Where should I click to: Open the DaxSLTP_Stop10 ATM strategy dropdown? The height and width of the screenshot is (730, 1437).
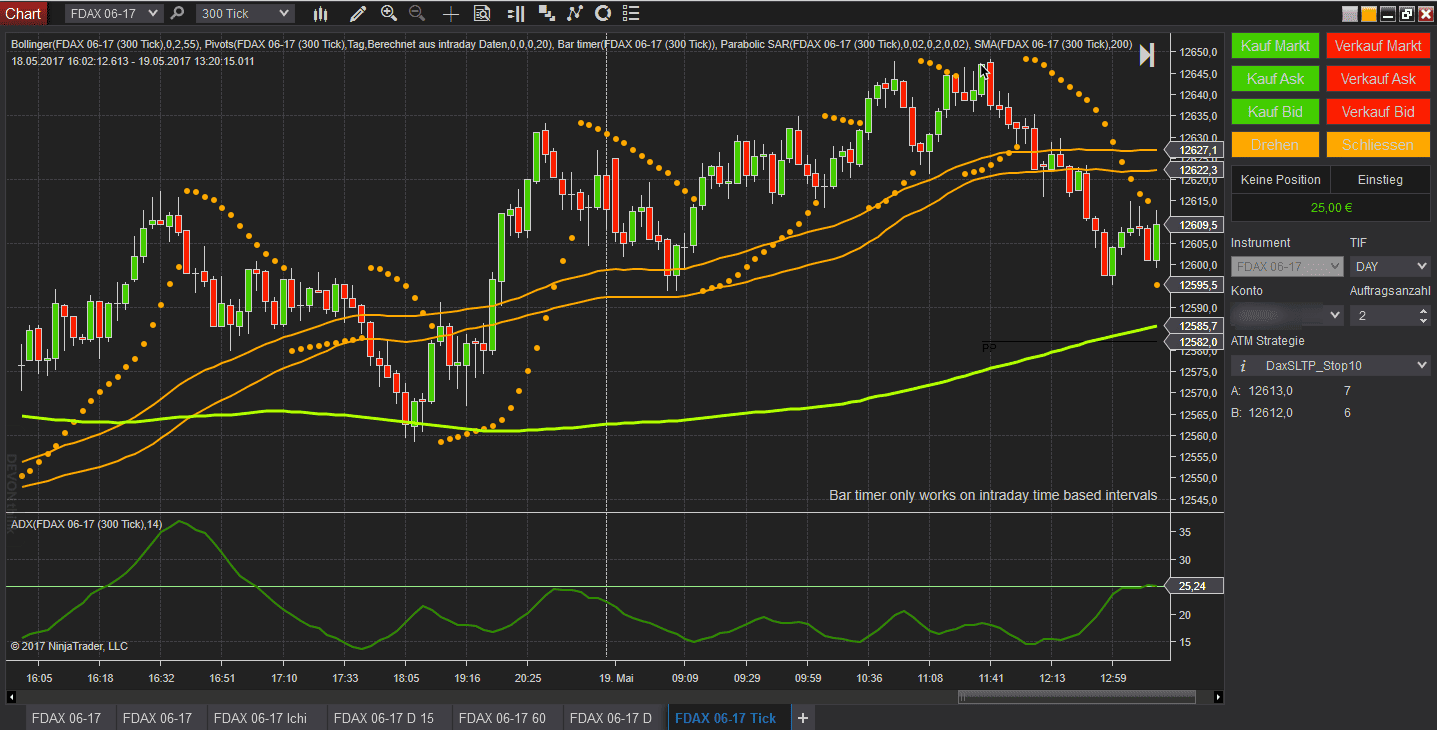click(1330, 366)
